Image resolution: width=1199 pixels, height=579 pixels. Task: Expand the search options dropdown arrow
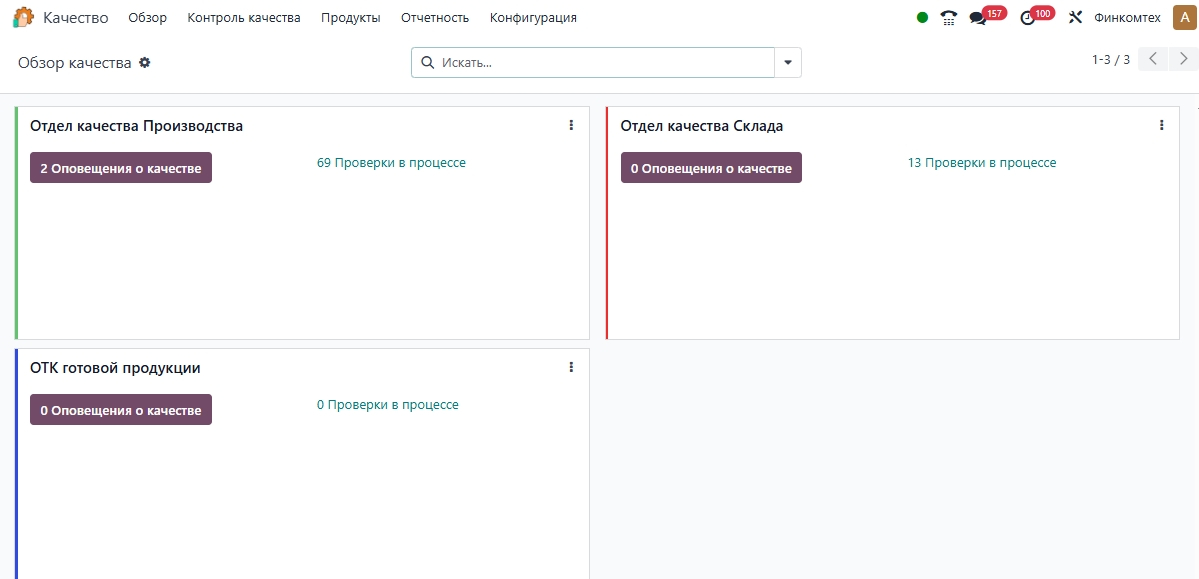click(788, 62)
